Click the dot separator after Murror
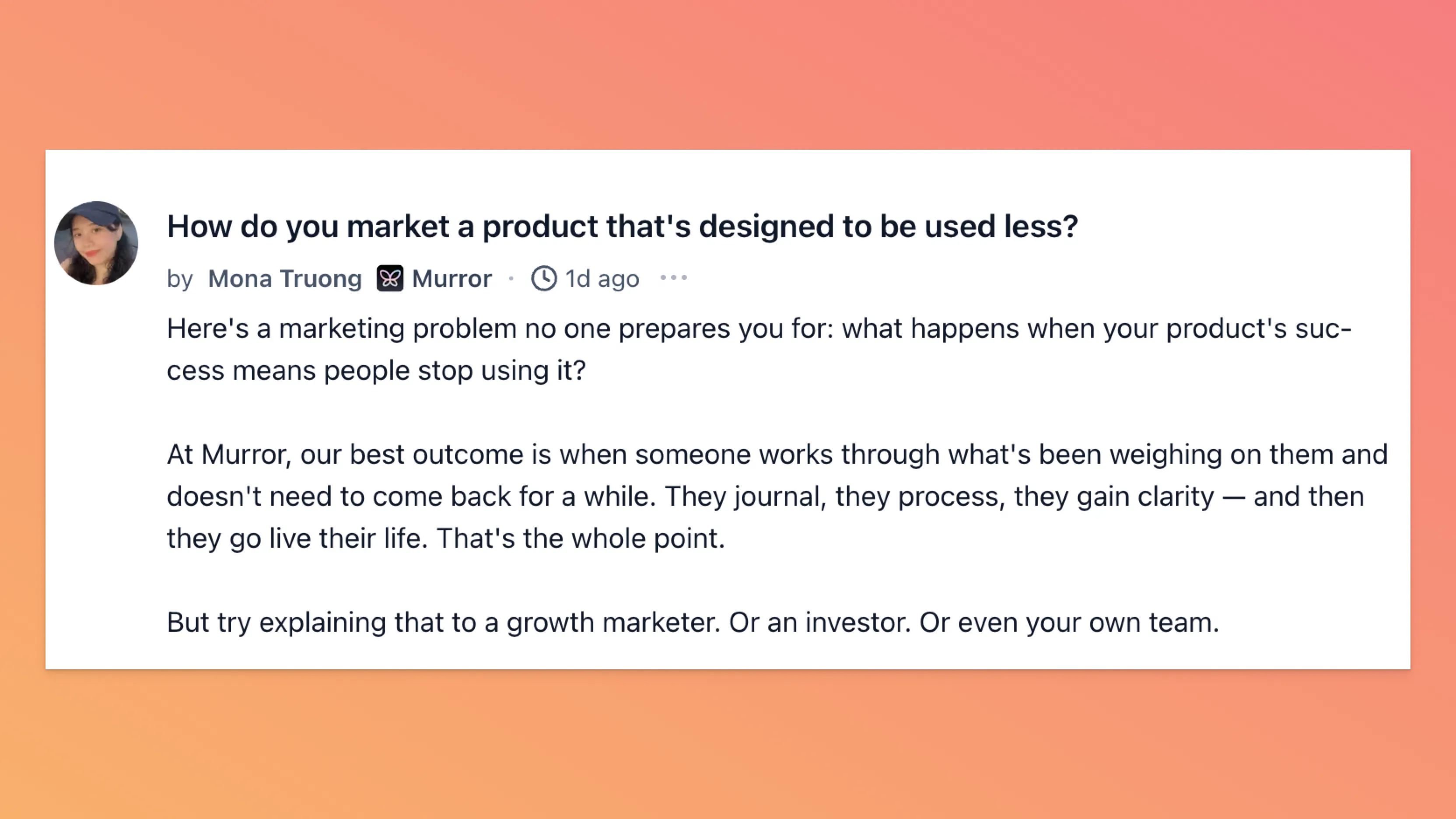Screen dimensions: 1456x819 pos(511,278)
